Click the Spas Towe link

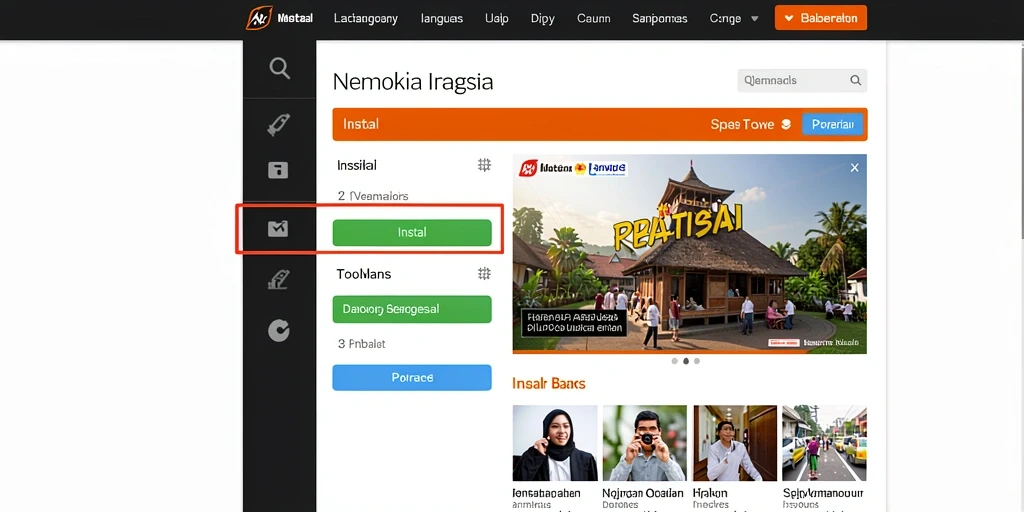pos(742,124)
